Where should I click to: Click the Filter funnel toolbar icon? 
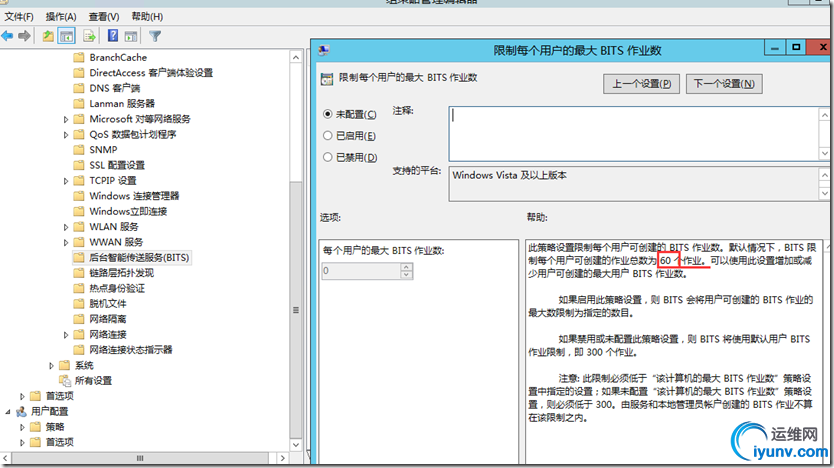155,36
